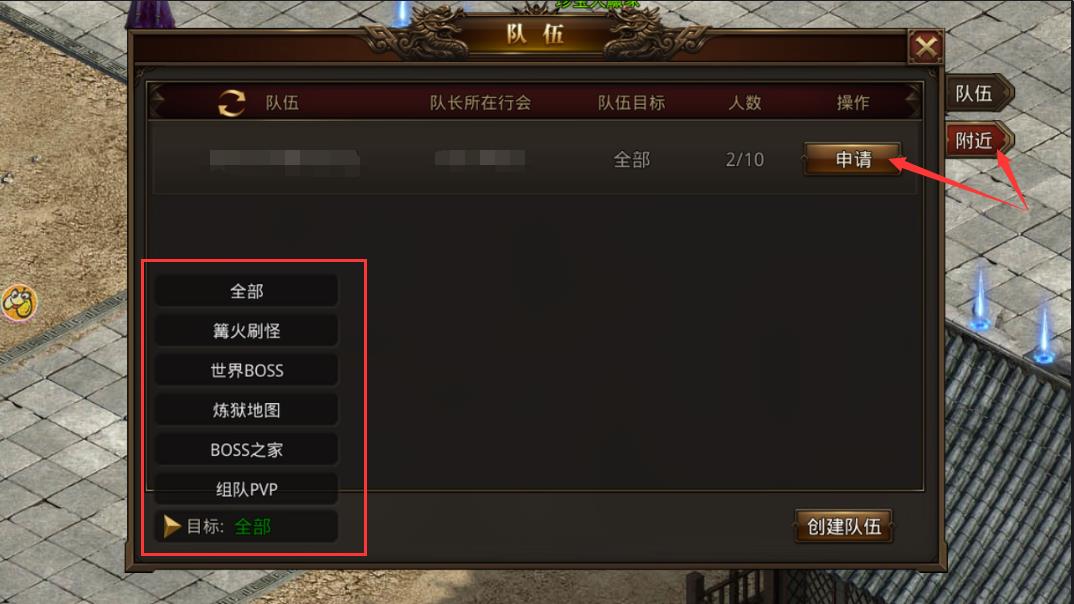Screen dimensions: 1074x604
Task: Refresh the team list with the arrows icon
Action: 232,103
